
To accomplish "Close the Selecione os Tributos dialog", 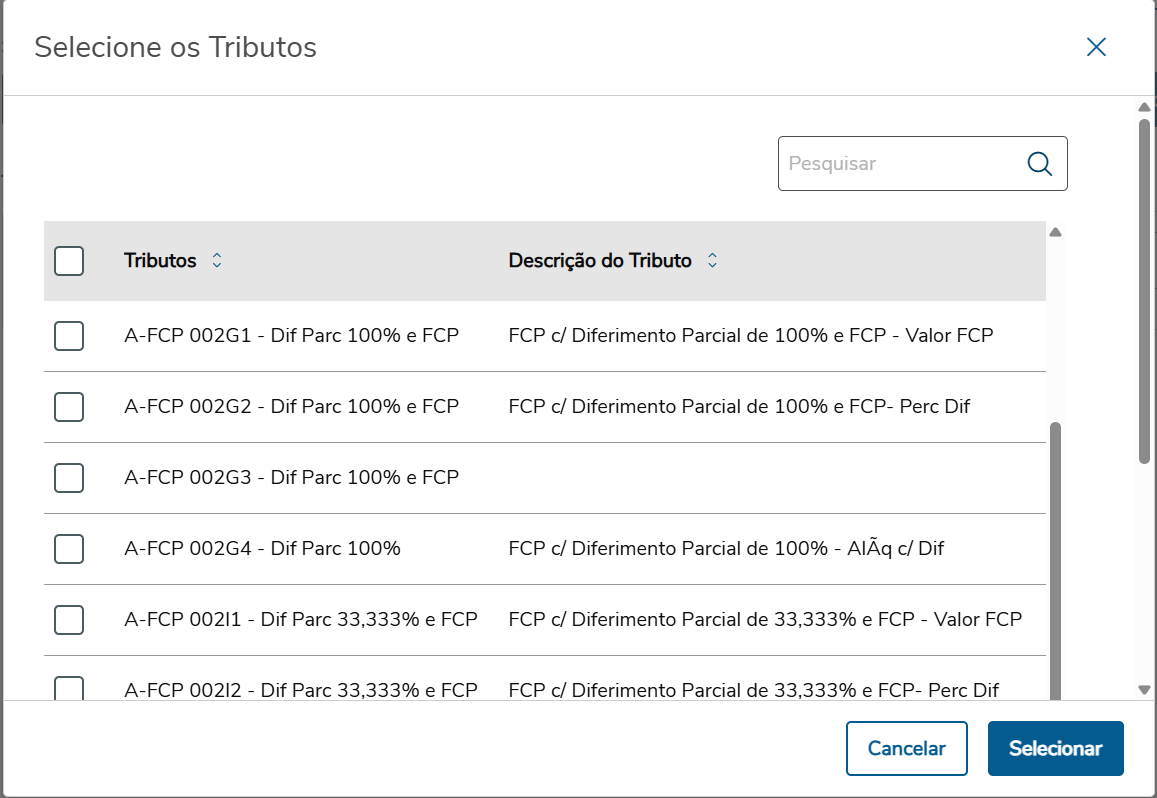I will (x=1096, y=47).
